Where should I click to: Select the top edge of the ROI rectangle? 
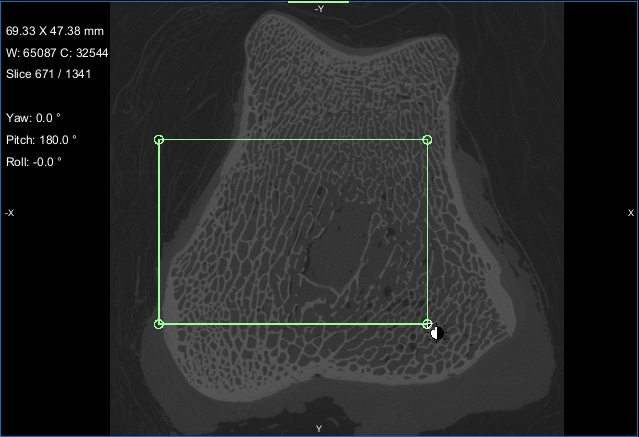[x=293, y=140]
